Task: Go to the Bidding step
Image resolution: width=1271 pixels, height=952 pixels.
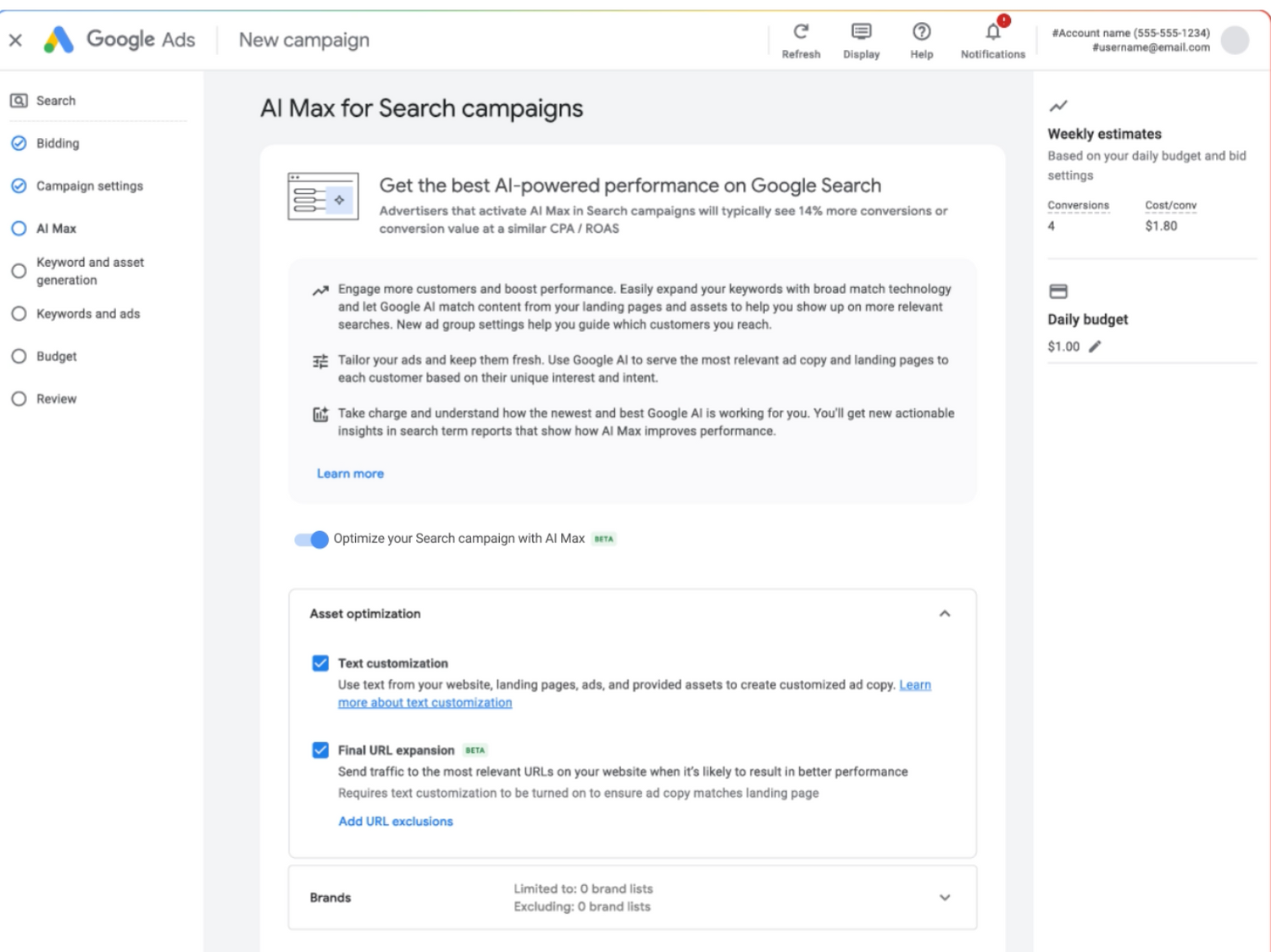Action: click(x=58, y=144)
